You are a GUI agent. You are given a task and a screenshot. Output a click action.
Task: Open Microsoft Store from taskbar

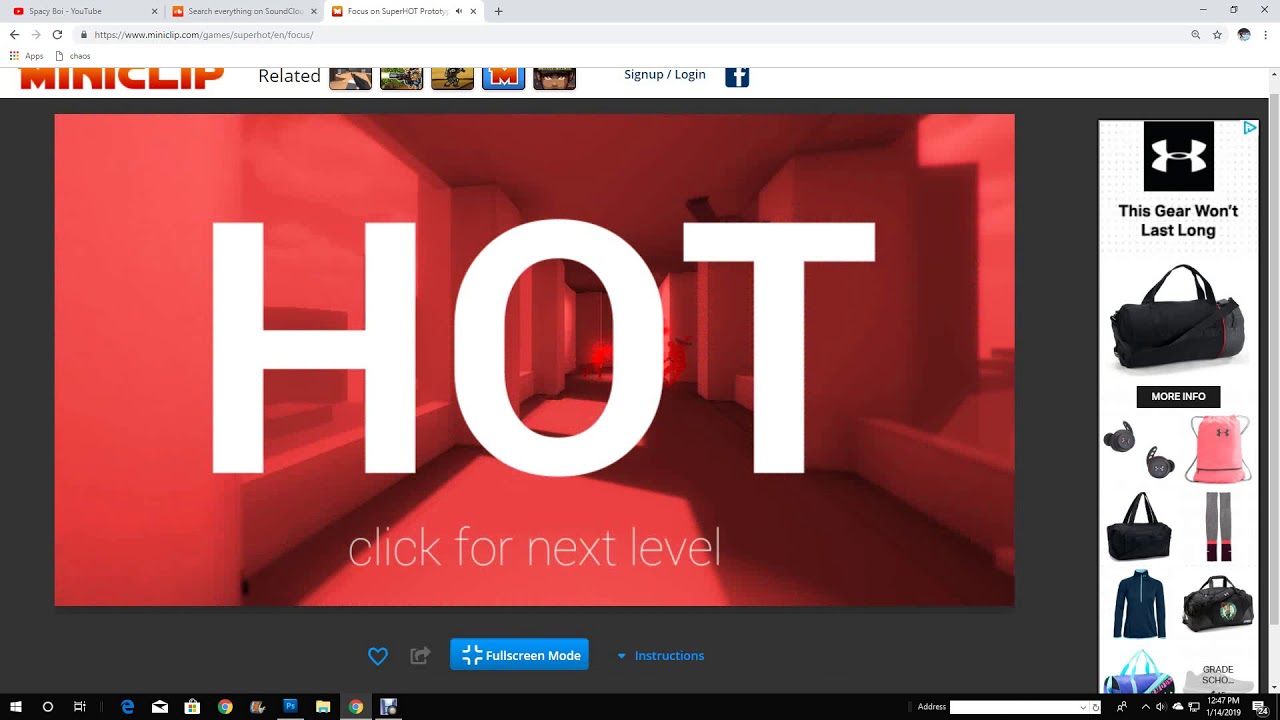(192, 707)
